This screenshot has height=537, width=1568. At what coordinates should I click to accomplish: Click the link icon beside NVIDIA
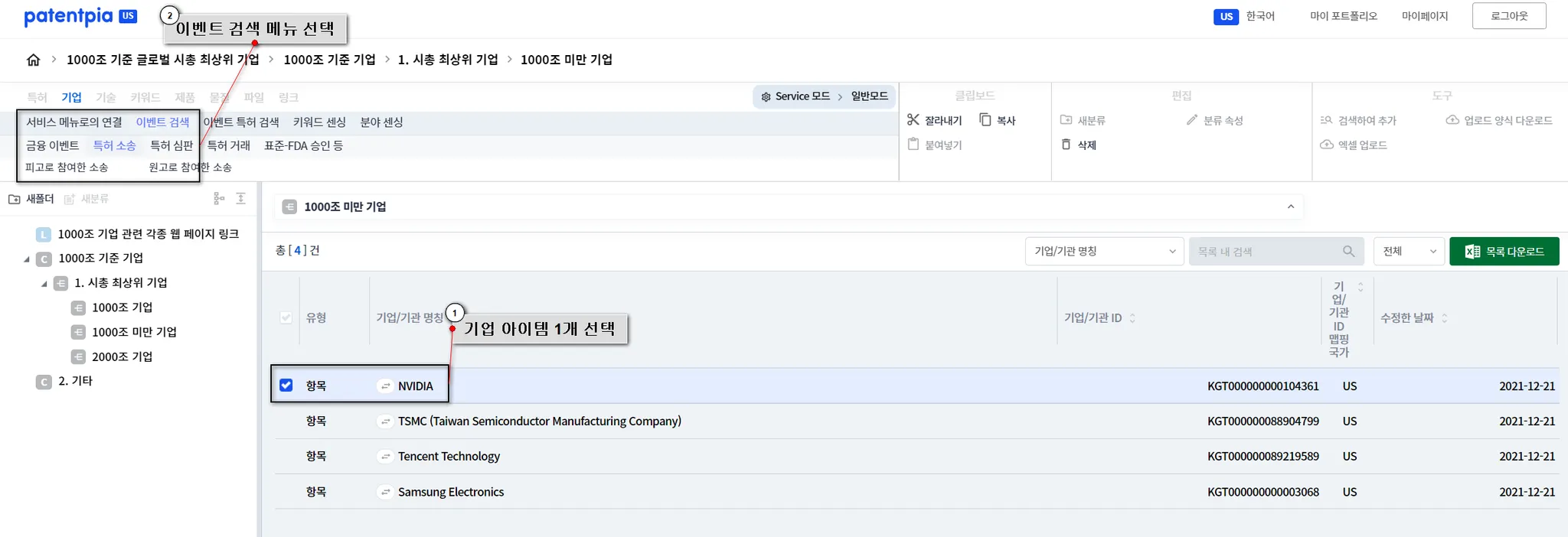[x=385, y=386]
